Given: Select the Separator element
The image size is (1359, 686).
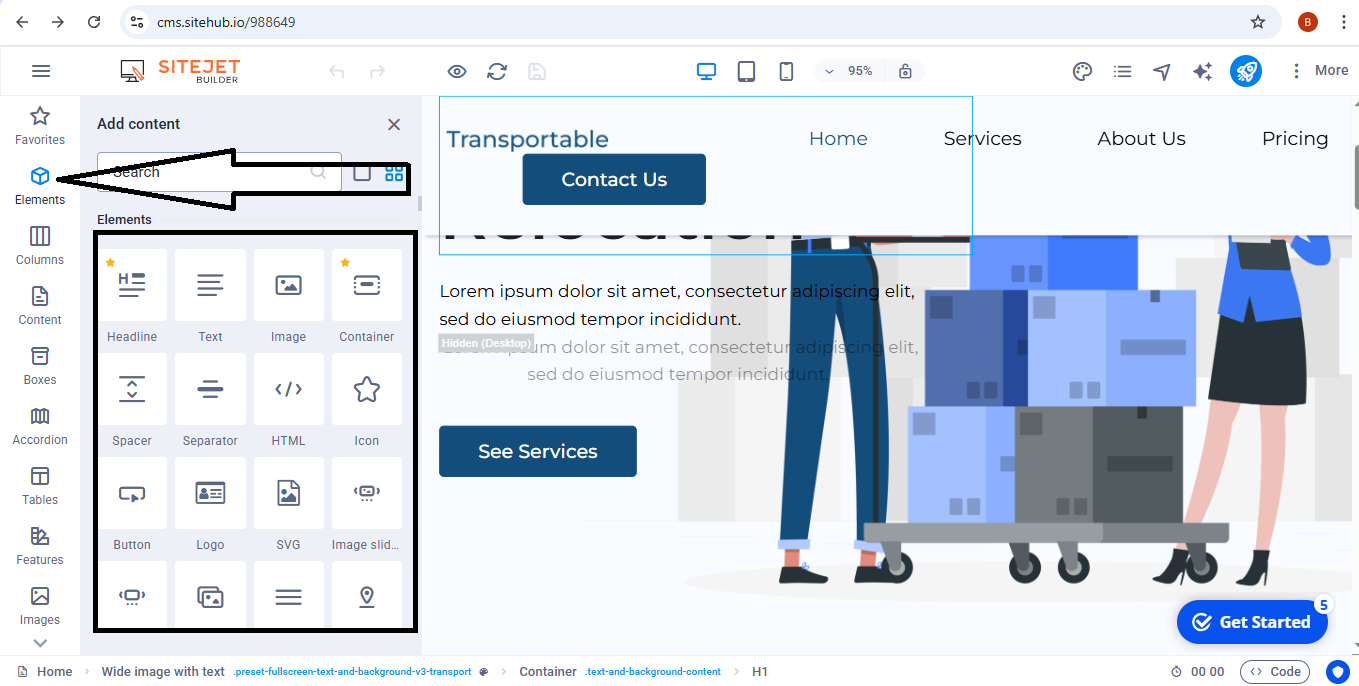Looking at the screenshot, I should [210, 400].
